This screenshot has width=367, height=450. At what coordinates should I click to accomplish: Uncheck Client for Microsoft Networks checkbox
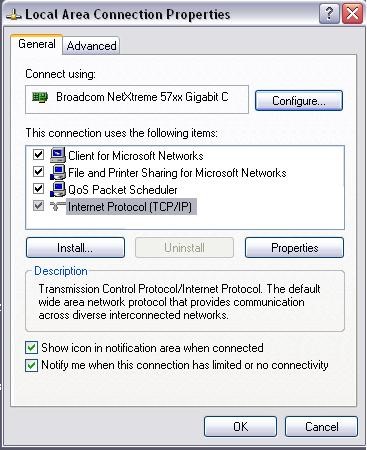point(38,155)
